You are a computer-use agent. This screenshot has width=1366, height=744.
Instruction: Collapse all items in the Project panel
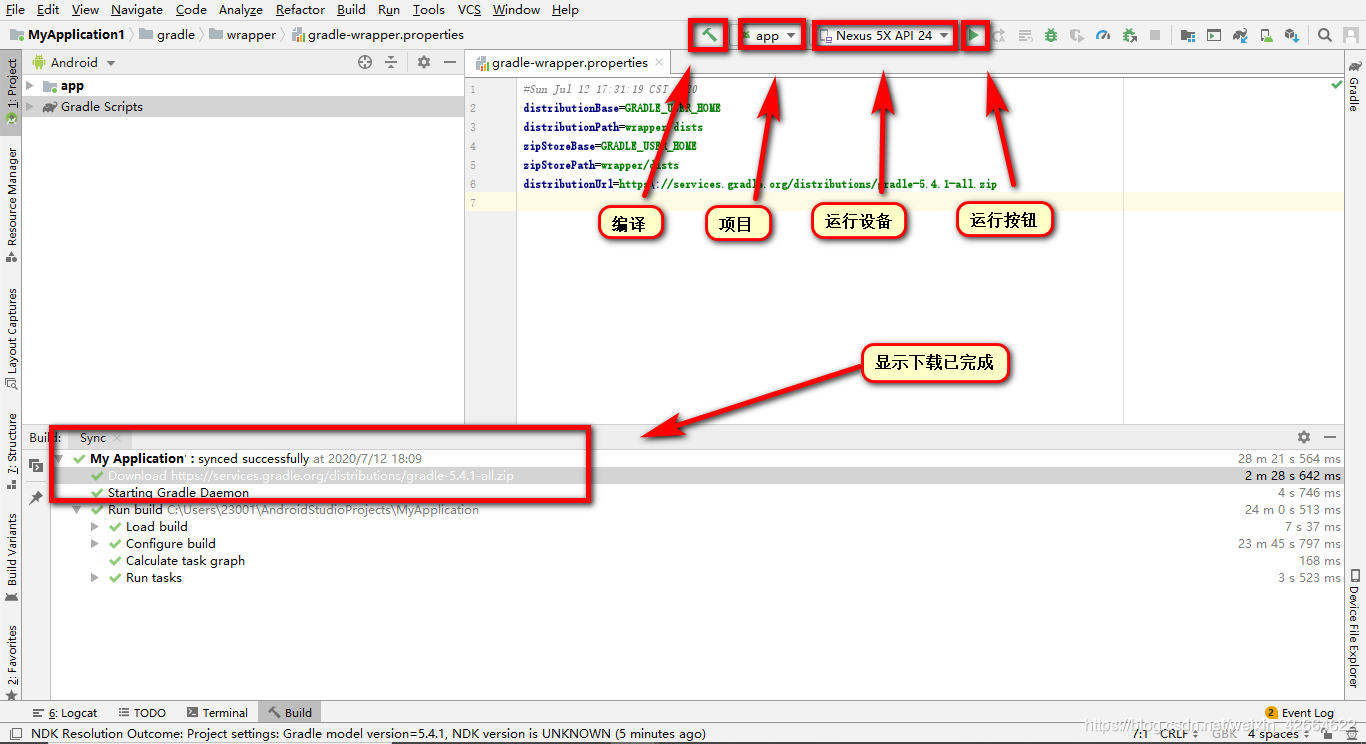pos(391,61)
